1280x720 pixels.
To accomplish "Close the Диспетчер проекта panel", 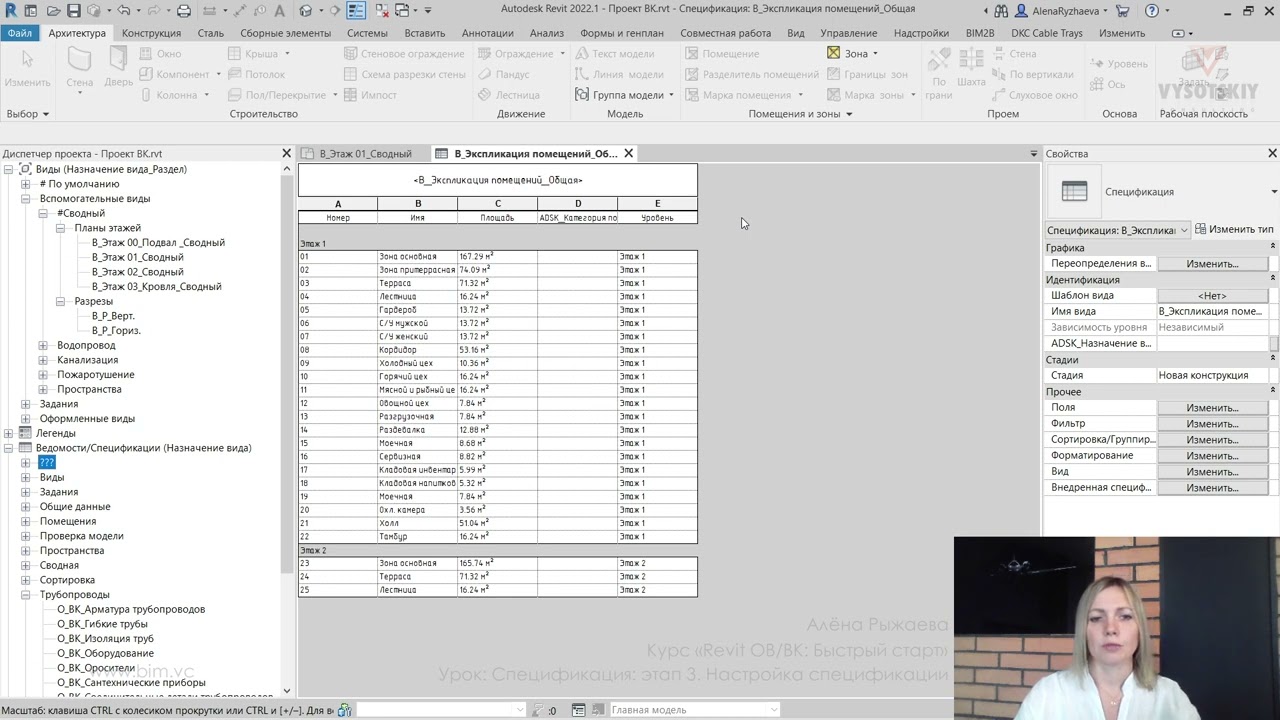I will (x=286, y=154).
